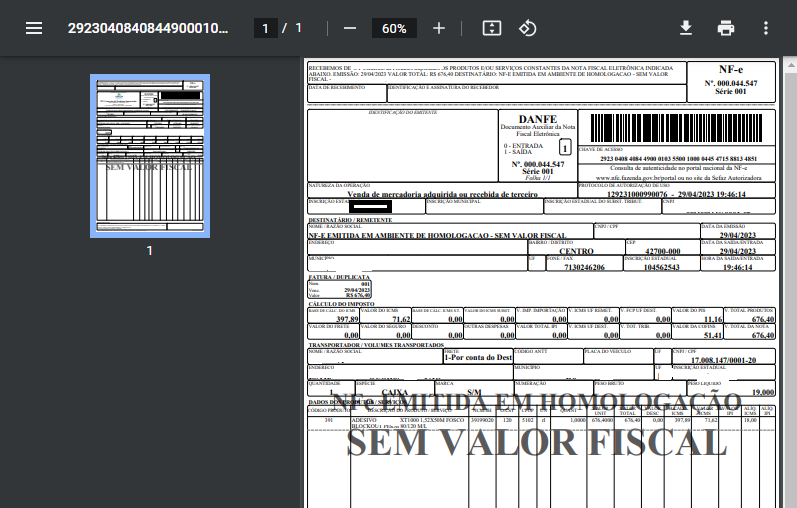Image resolution: width=797 pixels, height=508 pixels.
Task: Click the phone number 7130246206
Action: point(584,267)
